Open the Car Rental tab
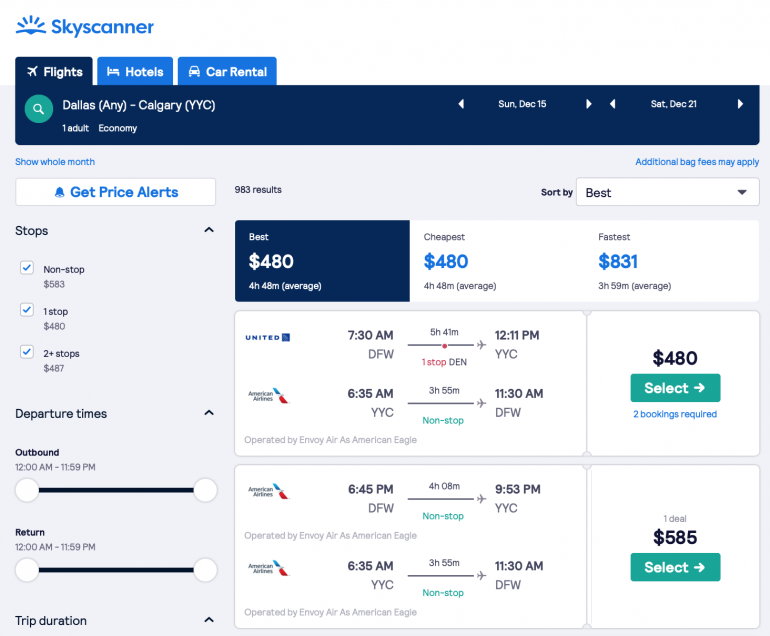Viewport: 770px width, 636px height. [227, 72]
